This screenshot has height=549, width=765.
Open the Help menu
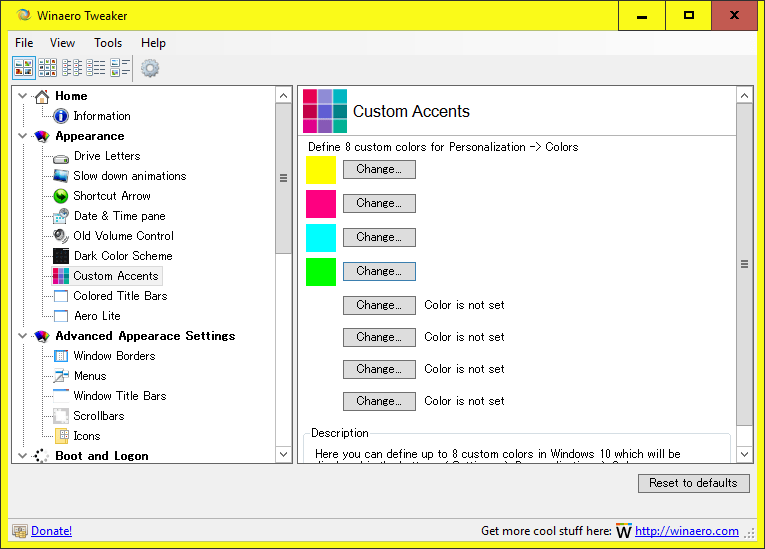[153, 43]
